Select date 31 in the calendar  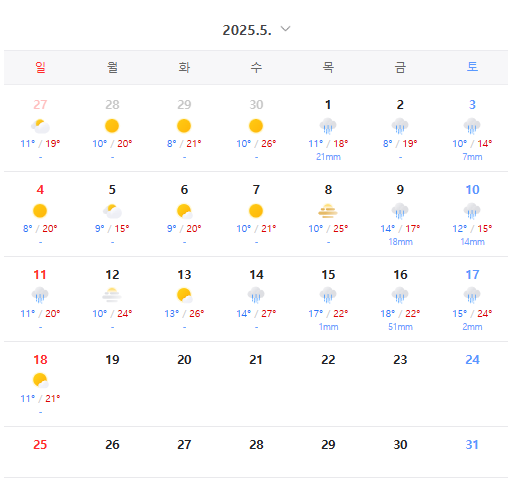(472, 445)
